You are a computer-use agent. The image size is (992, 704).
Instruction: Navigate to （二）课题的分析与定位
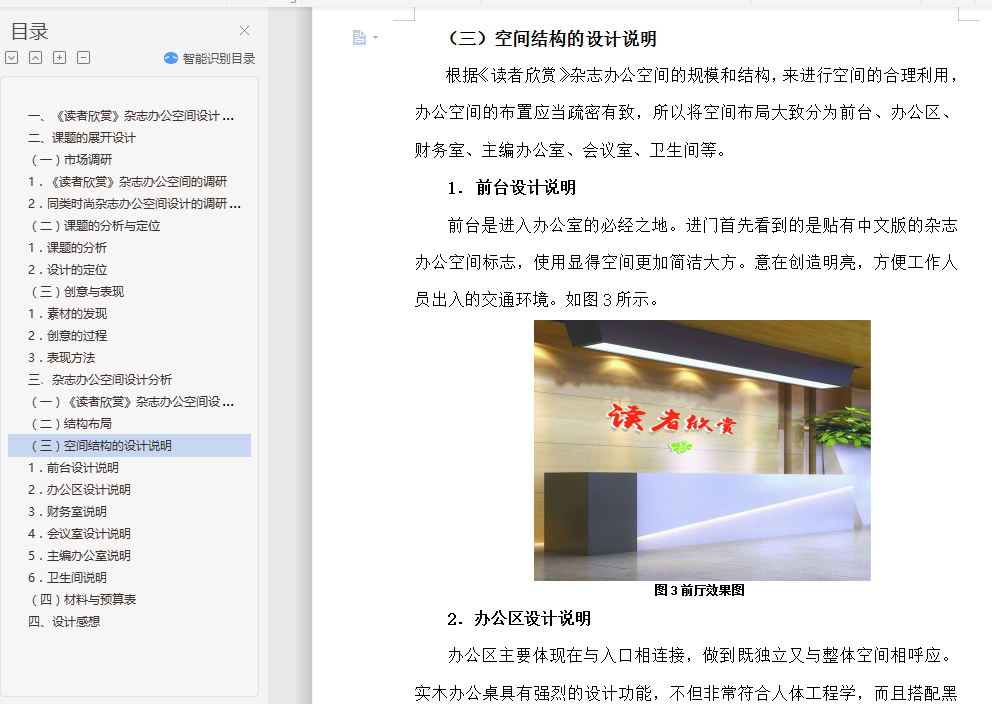[96, 226]
